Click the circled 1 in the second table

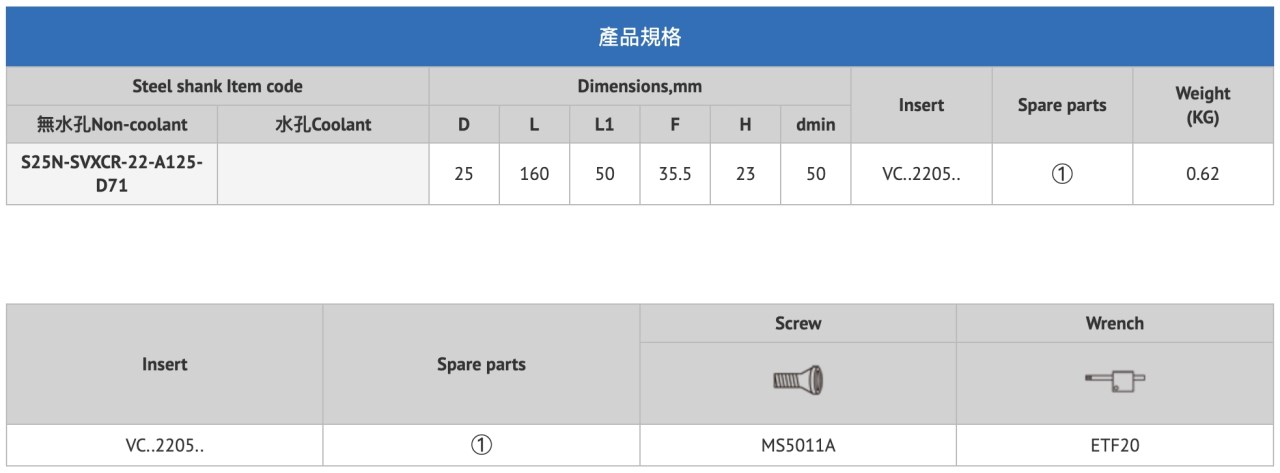481,445
